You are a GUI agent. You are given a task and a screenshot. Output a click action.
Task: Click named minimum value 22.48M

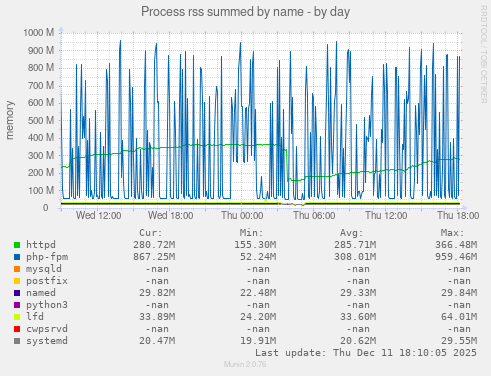[258, 293]
